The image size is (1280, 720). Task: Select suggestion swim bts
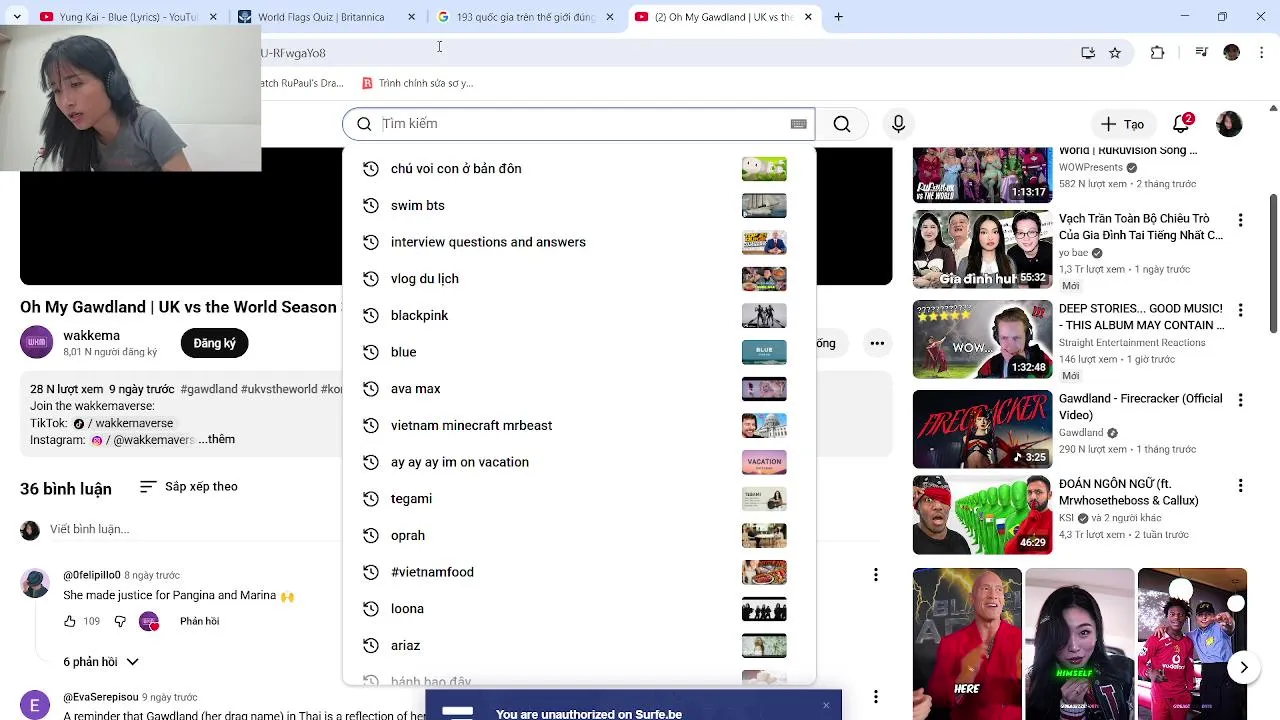578,206
